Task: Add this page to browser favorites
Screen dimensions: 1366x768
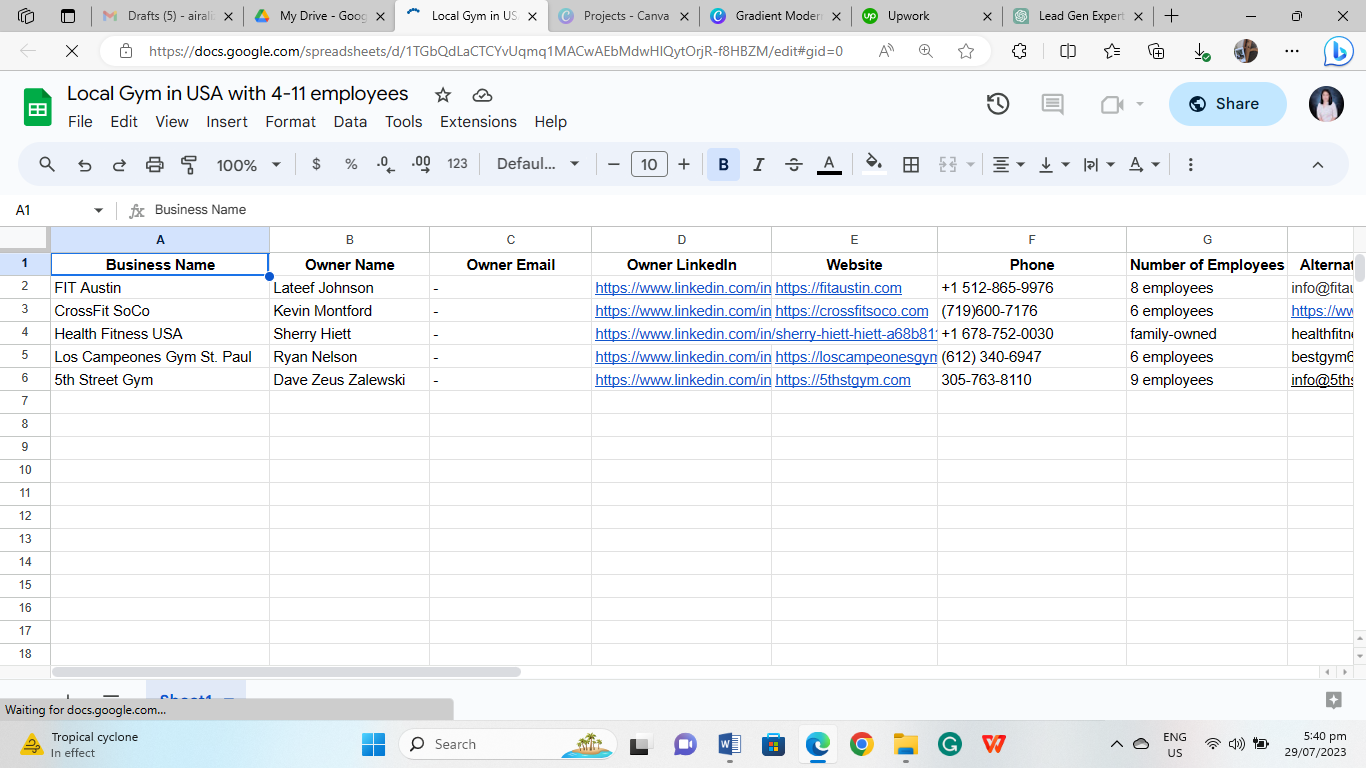Action: click(x=966, y=51)
